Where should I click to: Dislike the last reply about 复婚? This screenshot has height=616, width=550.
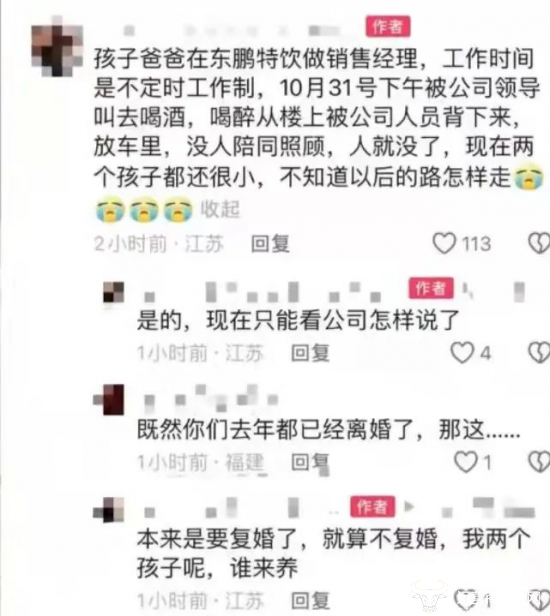point(540,600)
